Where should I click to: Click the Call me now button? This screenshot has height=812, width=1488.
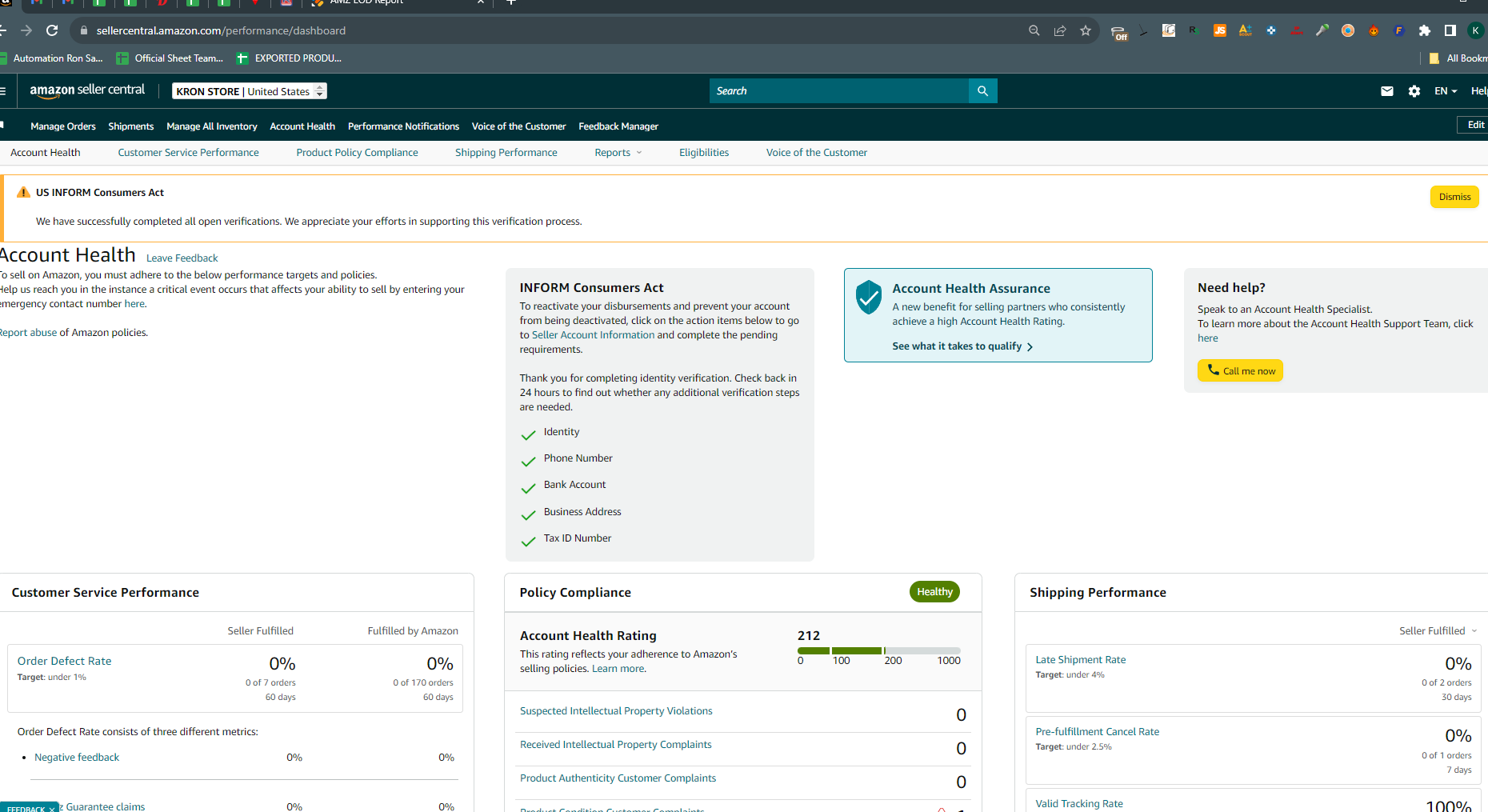coord(1240,370)
